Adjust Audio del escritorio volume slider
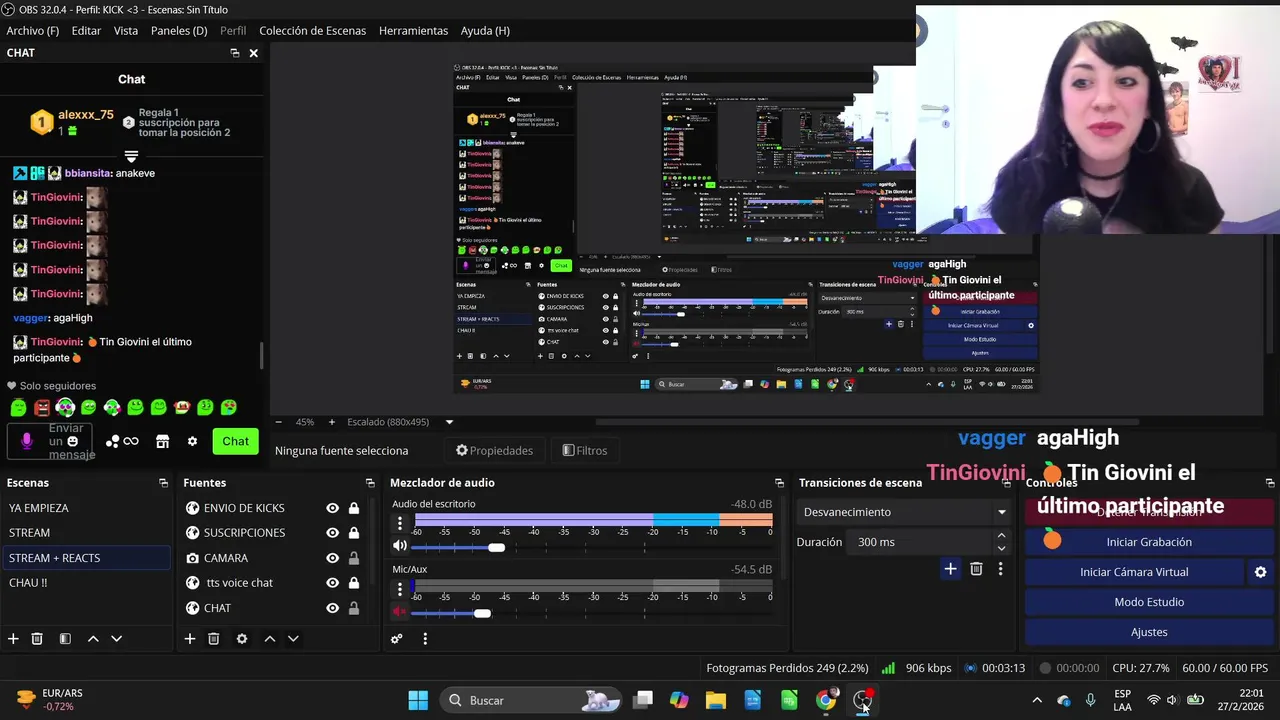The width and height of the screenshot is (1280, 720). click(x=497, y=547)
